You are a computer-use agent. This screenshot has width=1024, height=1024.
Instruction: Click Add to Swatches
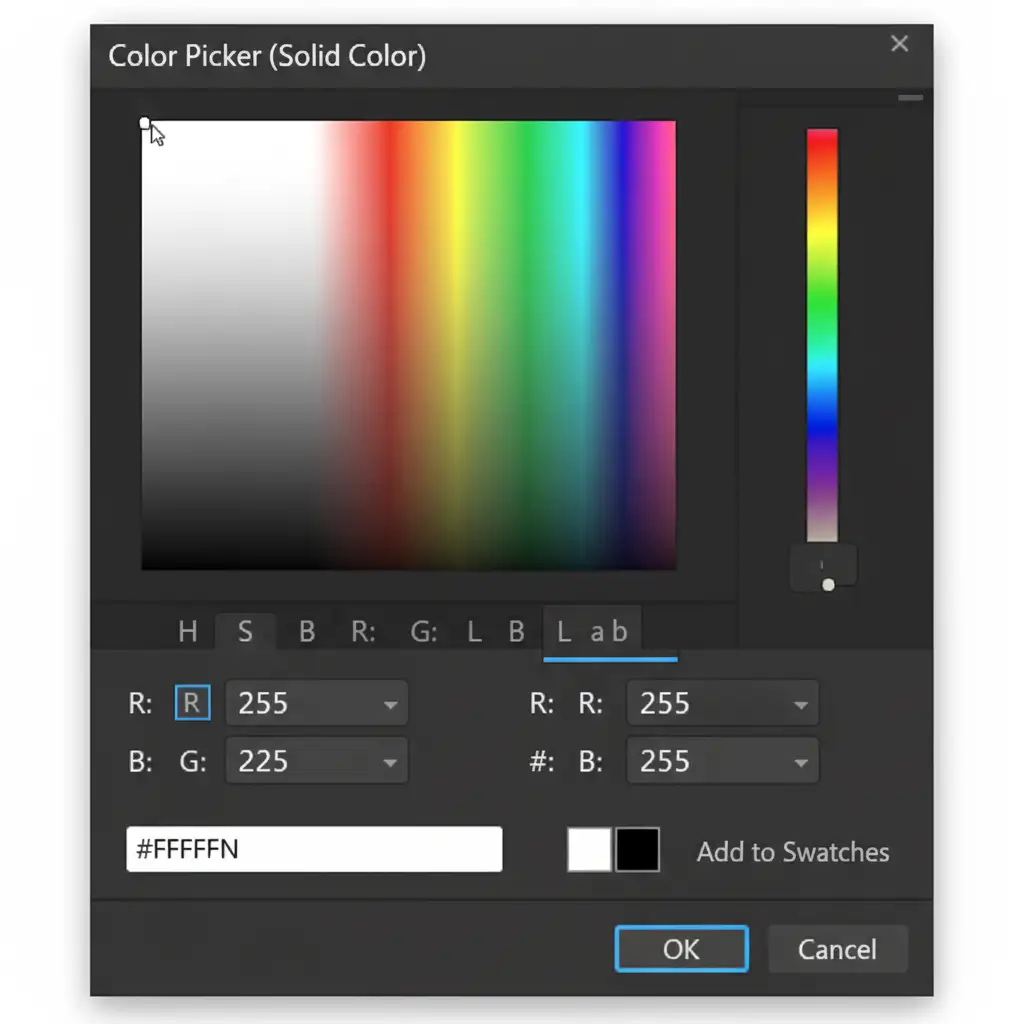792,852
